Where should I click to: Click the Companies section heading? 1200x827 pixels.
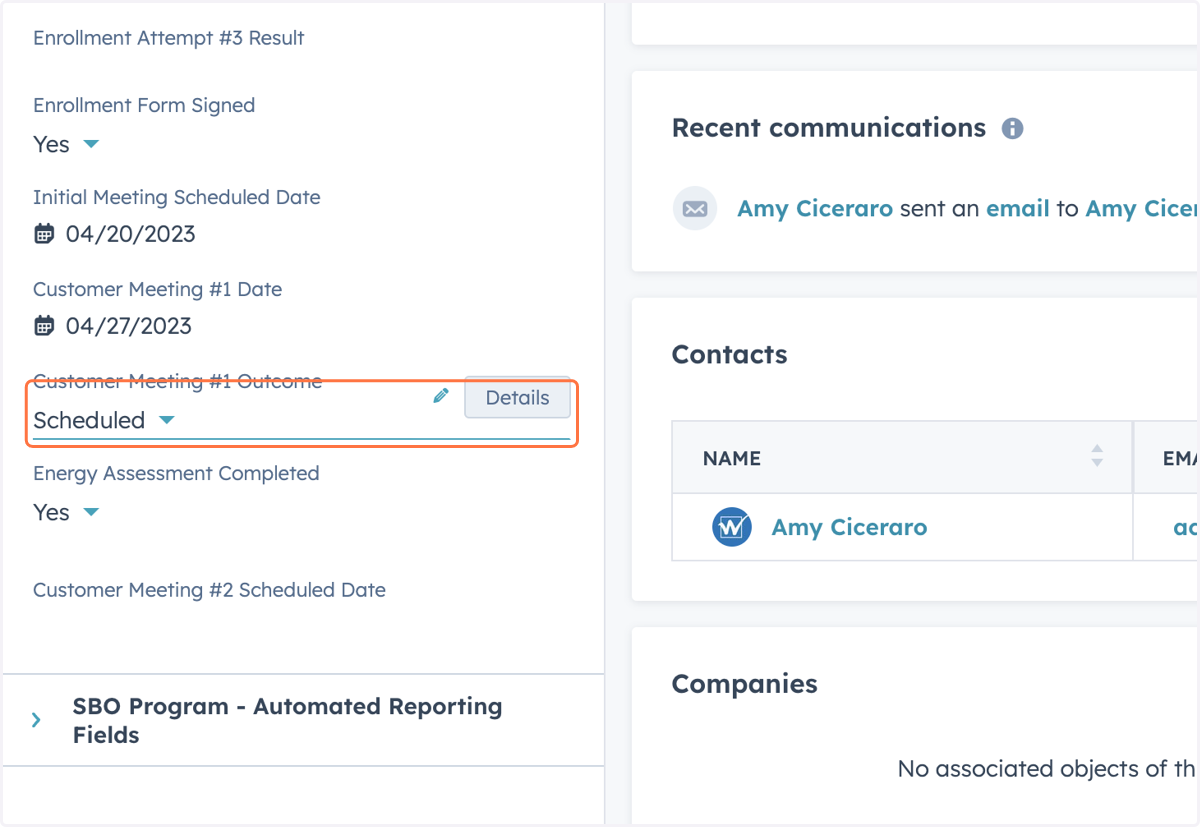tap(744, 684)
